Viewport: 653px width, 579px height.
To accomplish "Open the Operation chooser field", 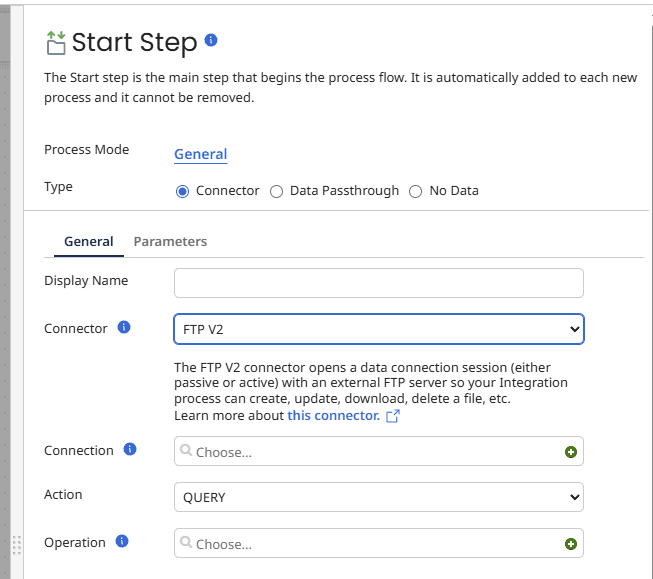I will 370,544.
